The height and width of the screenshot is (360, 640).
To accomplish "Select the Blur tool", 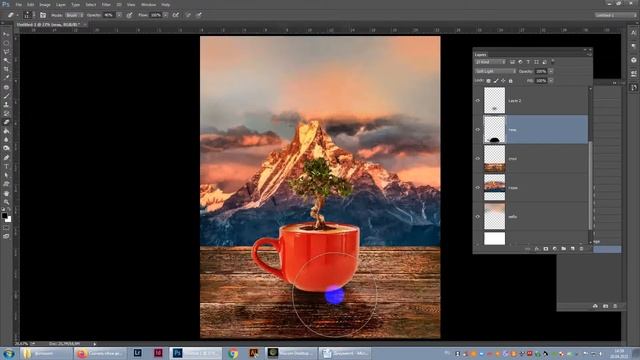I will pos(6,140).
